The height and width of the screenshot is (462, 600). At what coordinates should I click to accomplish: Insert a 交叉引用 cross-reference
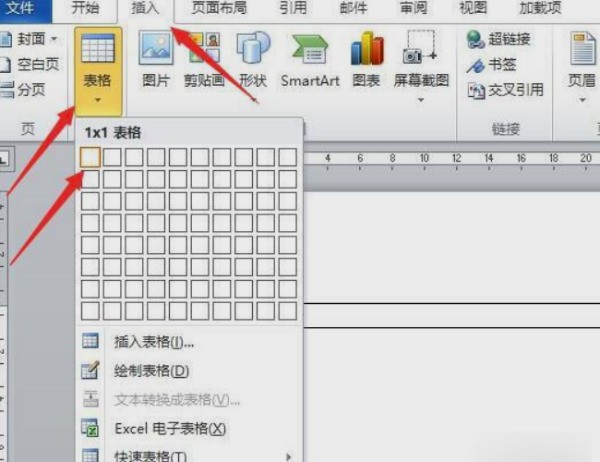point(505,90)
